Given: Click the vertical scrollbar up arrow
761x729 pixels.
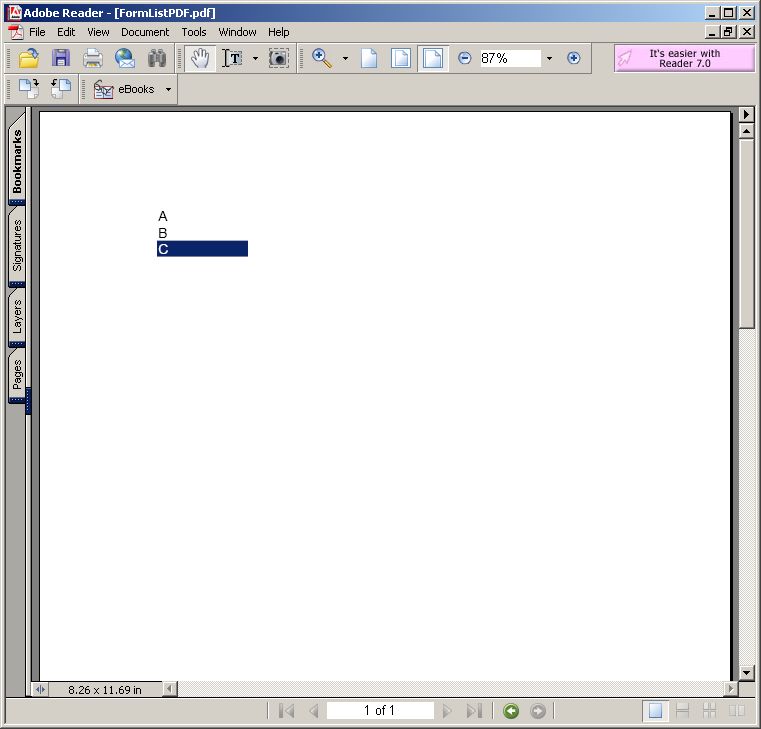Looking at the screenshot, I should 746,131.
